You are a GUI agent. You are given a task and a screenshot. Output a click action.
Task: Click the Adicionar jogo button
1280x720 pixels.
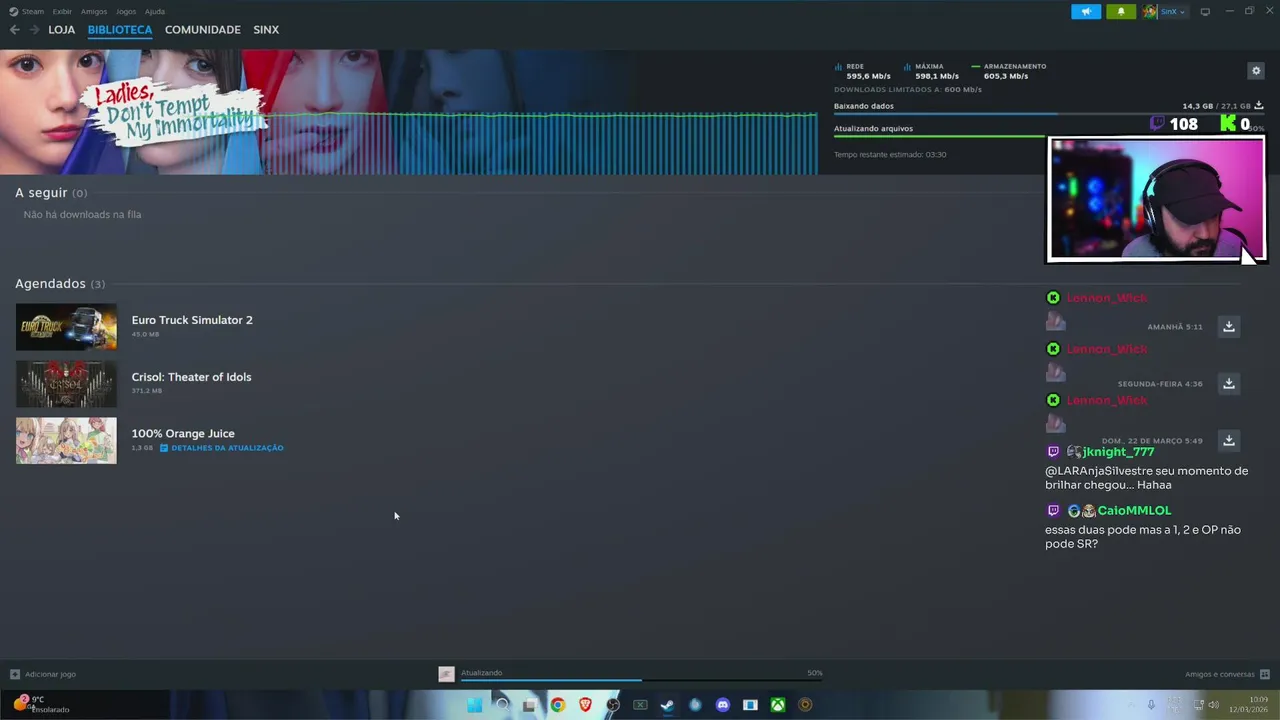[x=42, y=674]
